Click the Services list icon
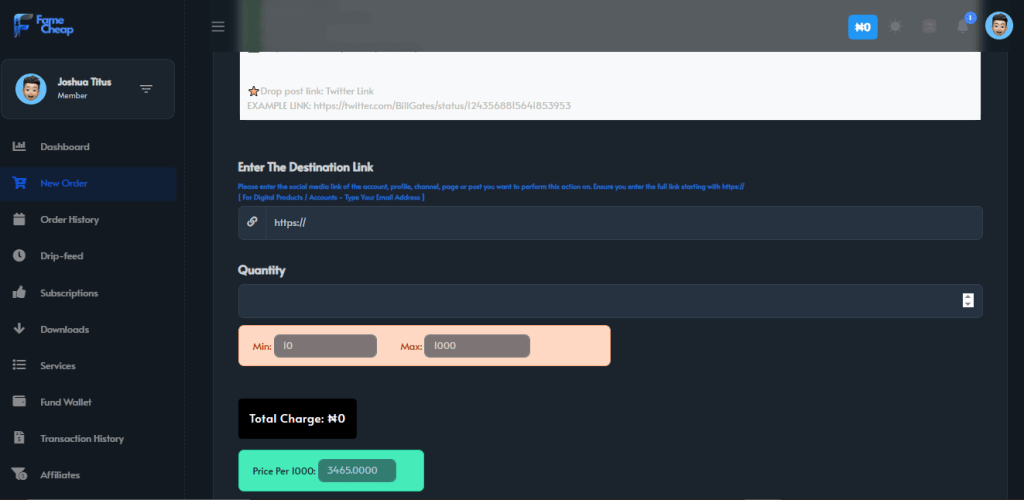This screenshot has width=1024, height=500. [x=19, y=366]
